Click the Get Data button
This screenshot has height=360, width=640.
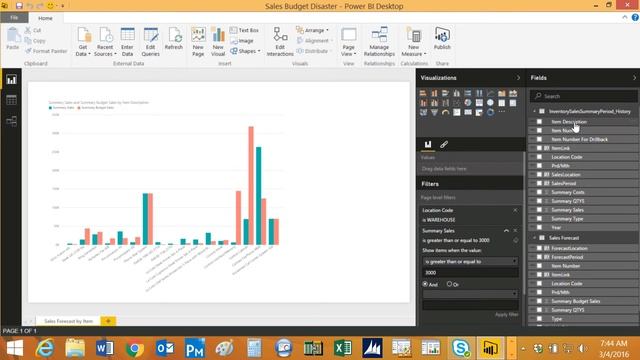(83, 42)
